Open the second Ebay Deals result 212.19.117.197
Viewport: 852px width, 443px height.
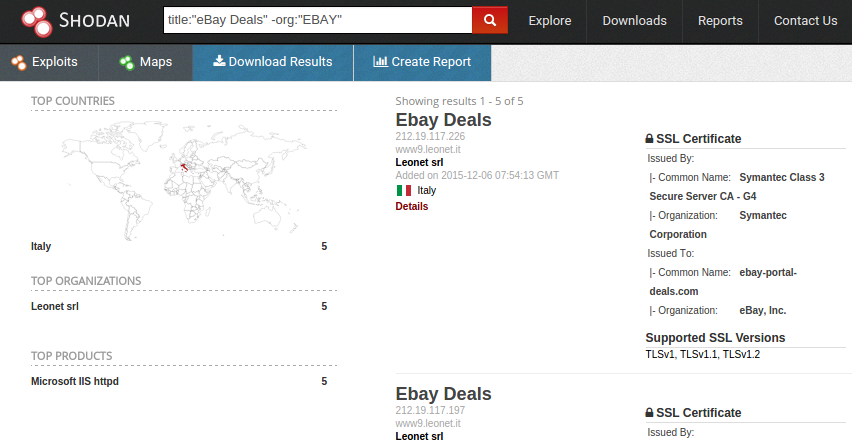[x=443, y=394]
